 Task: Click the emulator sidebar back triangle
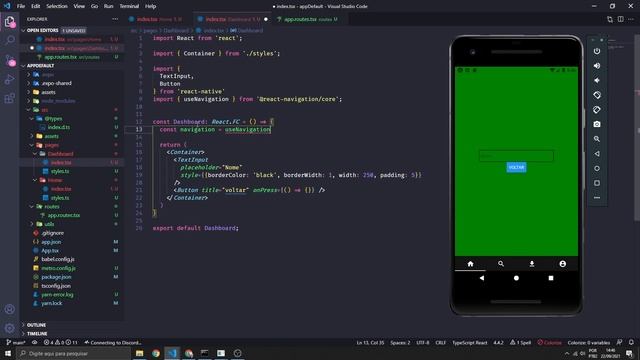pyautogui.click(x=597, y=154)
